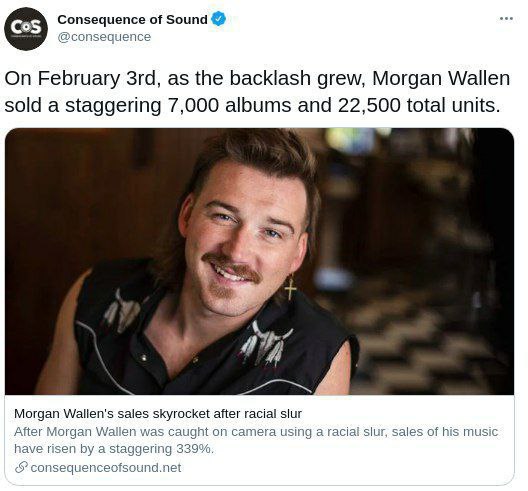Open the consequenceofsound.net link
This screenshot has height=491, width=528.
click(106, 467)
